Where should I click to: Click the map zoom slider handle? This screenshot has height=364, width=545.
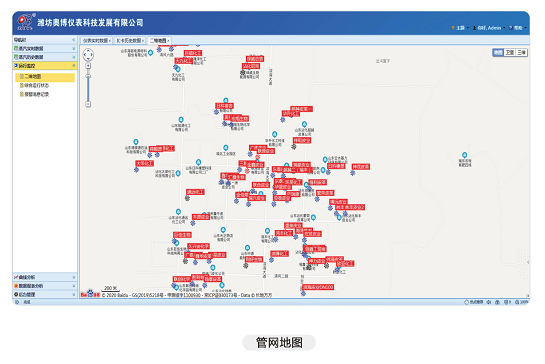click(x=88, y=76)
